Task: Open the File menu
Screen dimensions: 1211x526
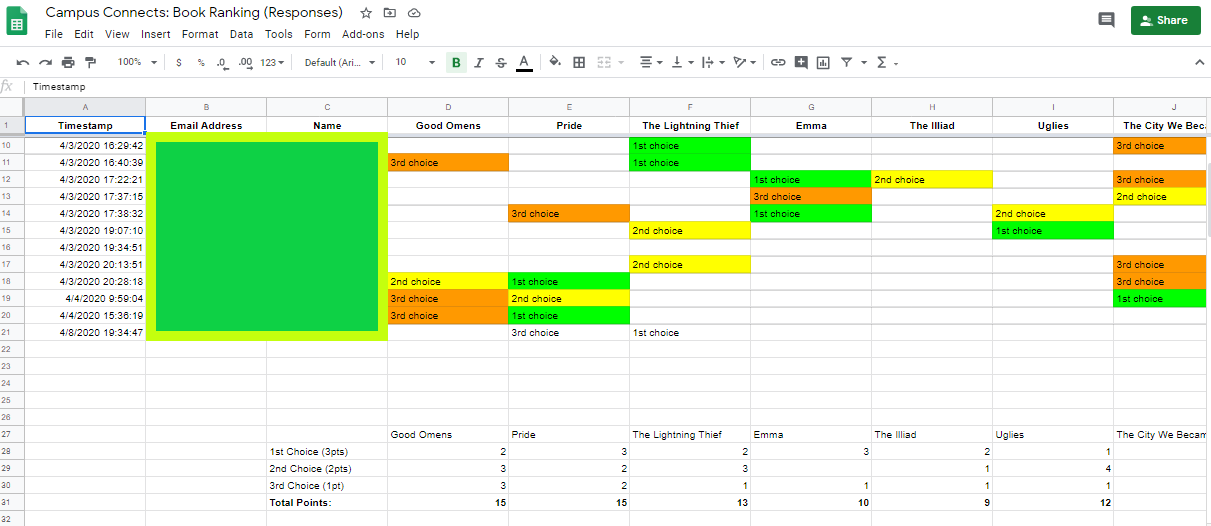Action: (54, 34)
